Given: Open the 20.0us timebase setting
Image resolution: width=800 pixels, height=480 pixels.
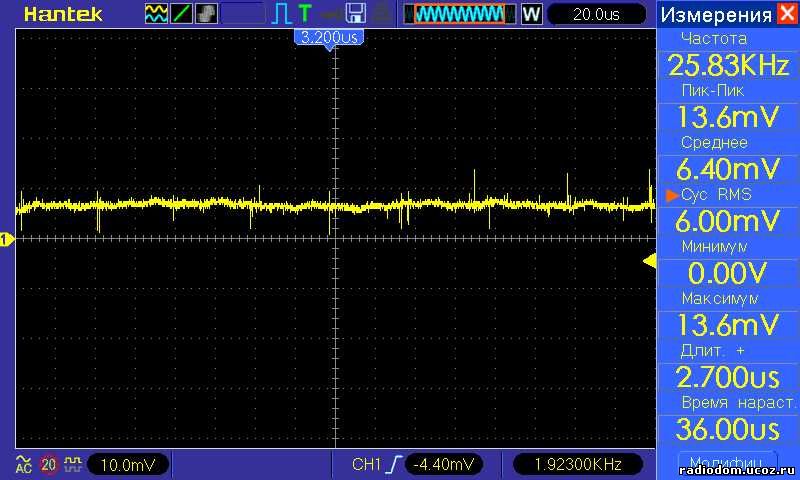Looking at the screenshot, I should 596,14.
